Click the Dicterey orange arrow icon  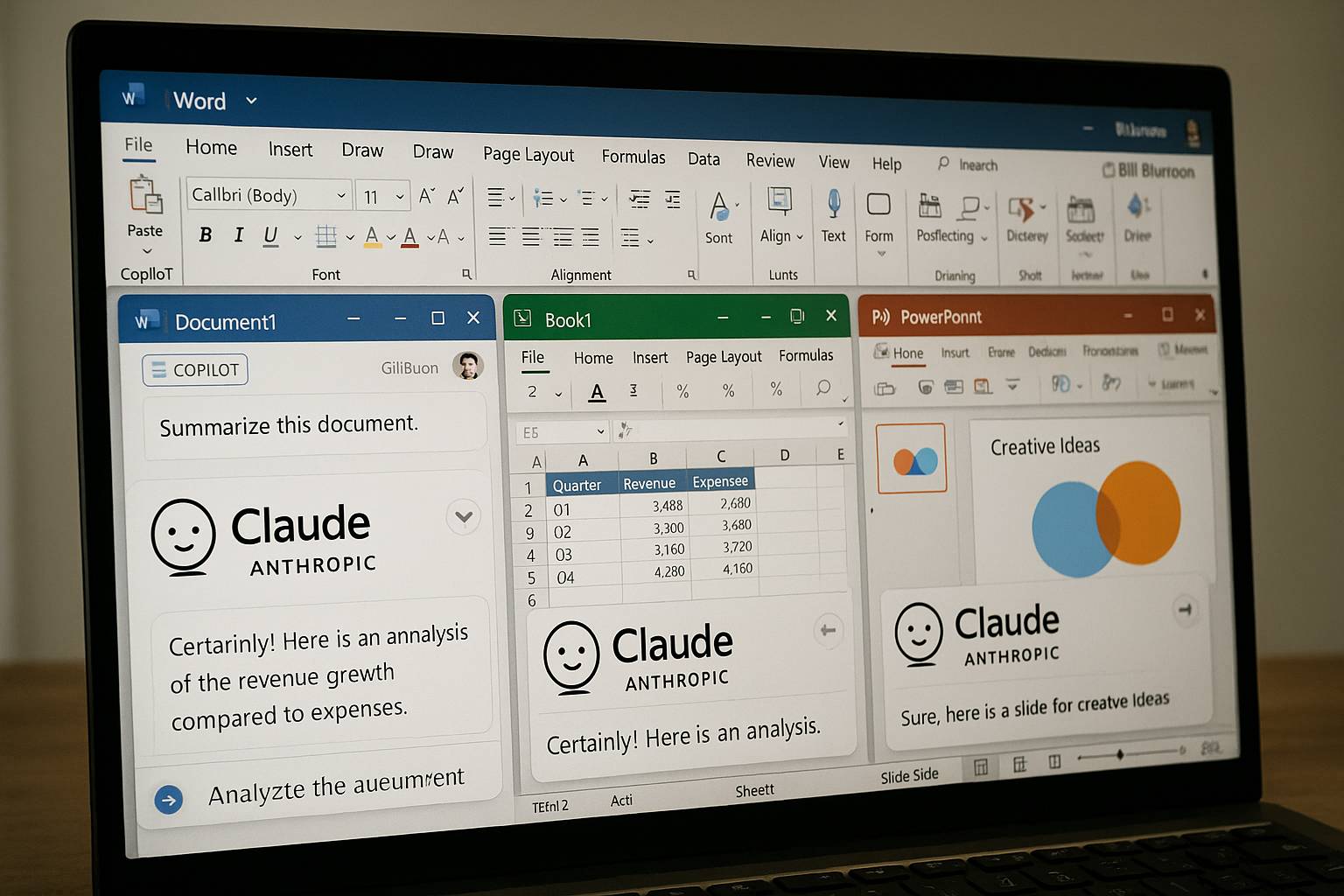click(1022, 209)
